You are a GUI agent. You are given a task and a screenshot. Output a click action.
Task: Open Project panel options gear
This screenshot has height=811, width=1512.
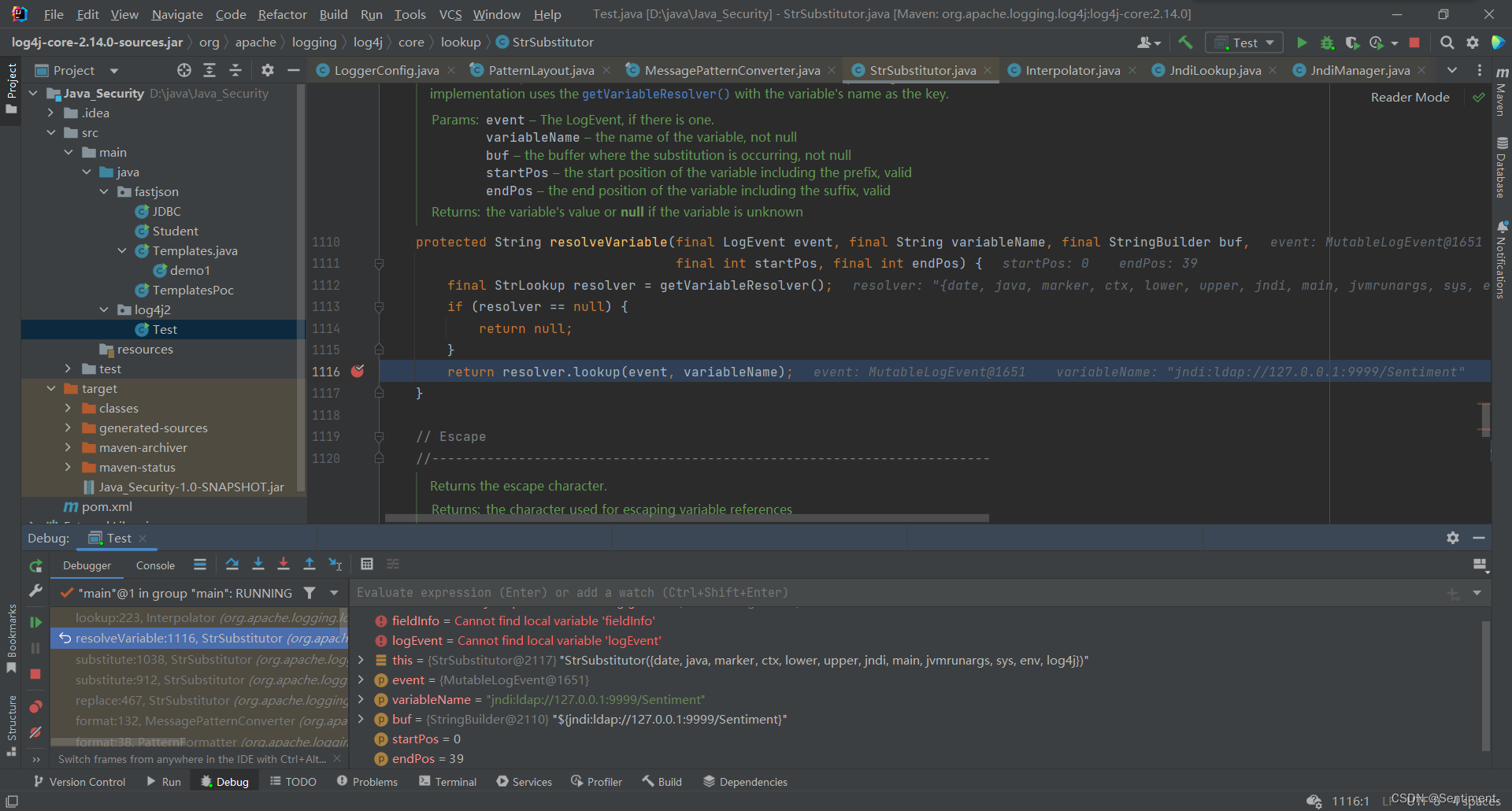click(x=268, y=70)
